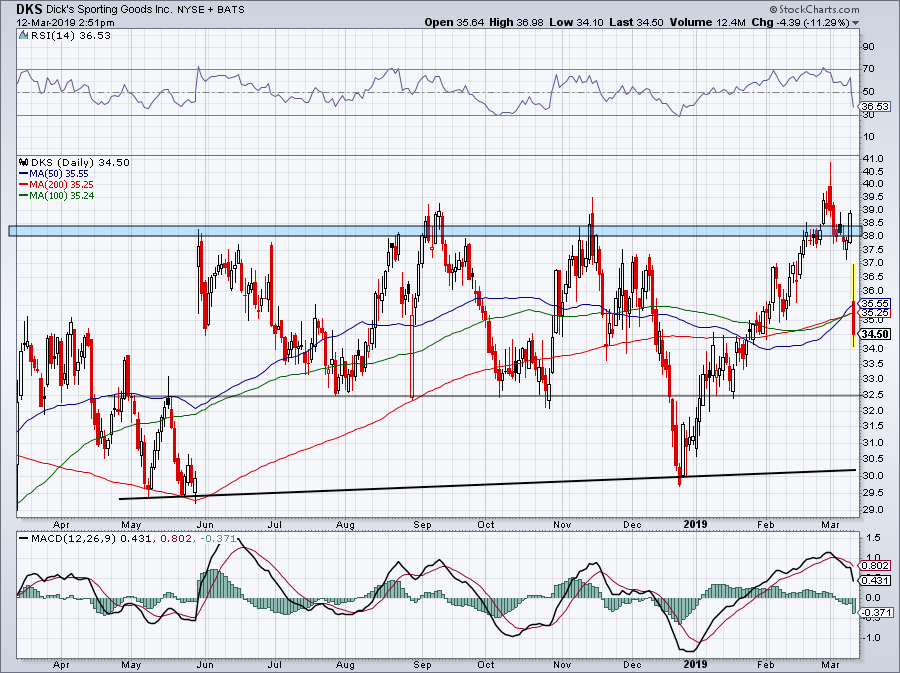900x673 pixels.
Task: Click the Low 34.10 value
Action: click(576, 22)
